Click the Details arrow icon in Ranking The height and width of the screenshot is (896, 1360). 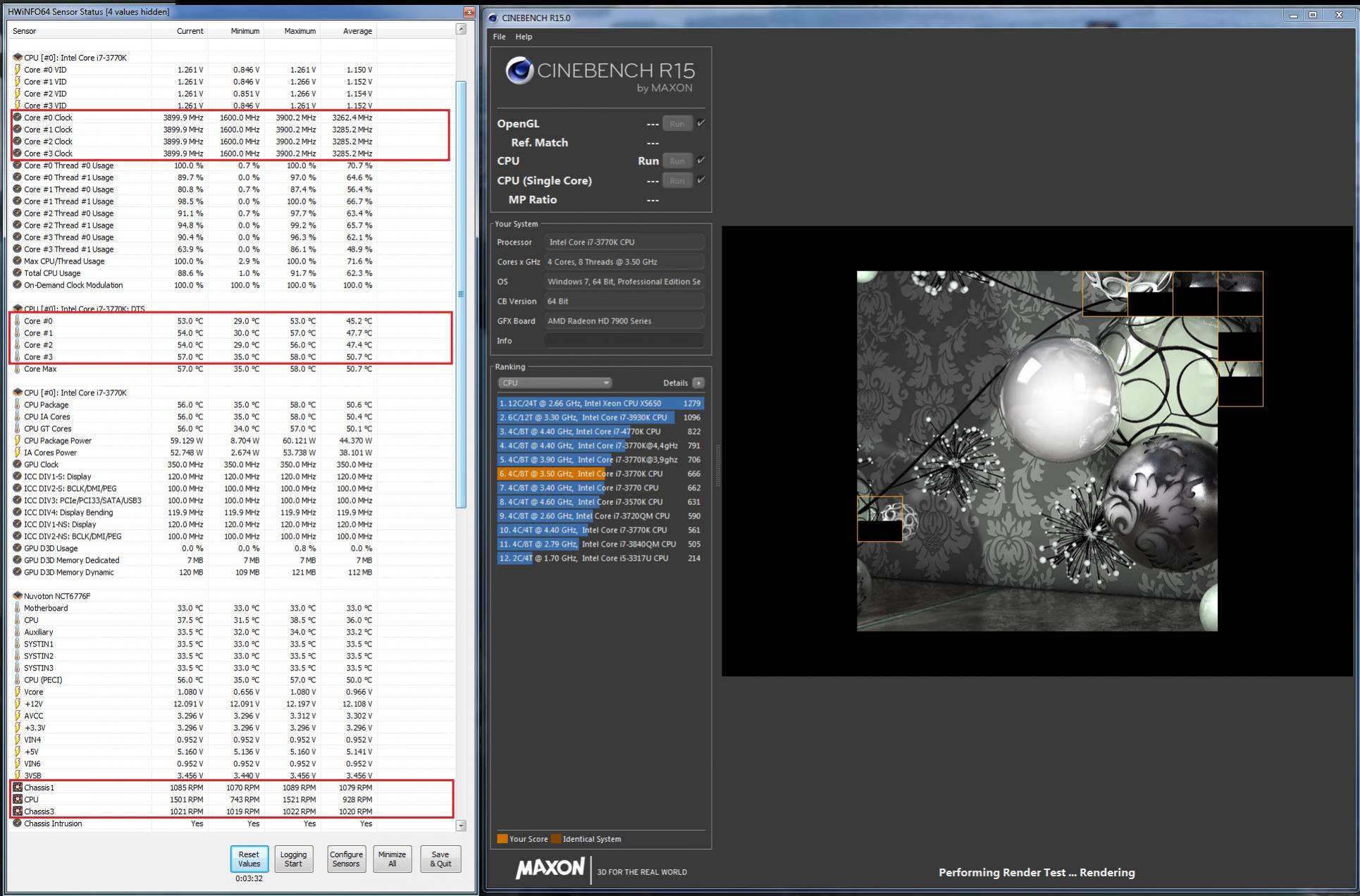coord(698,383)
